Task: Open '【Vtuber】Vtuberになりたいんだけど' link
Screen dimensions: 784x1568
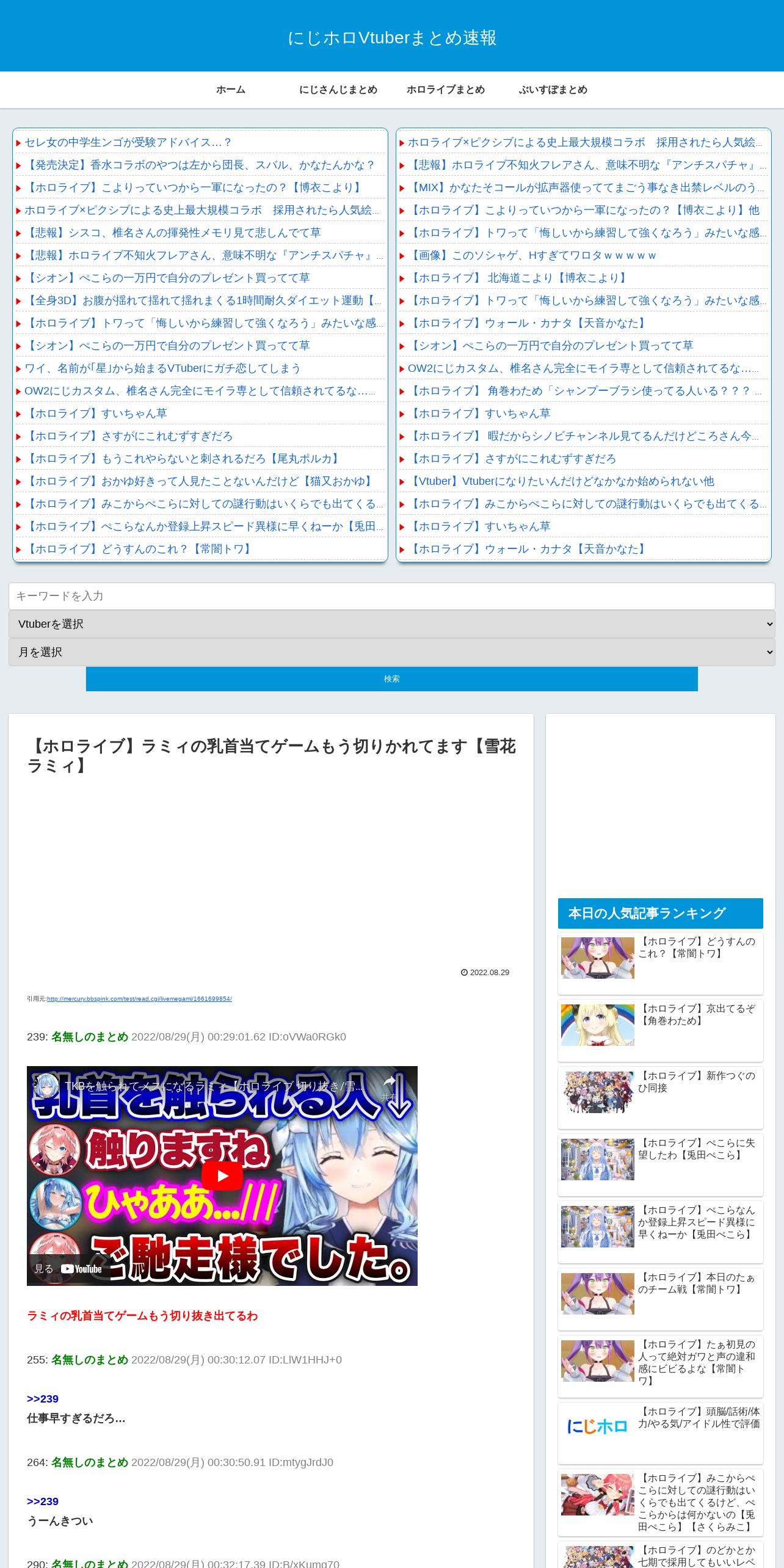Action: click(x=561, y=481)
